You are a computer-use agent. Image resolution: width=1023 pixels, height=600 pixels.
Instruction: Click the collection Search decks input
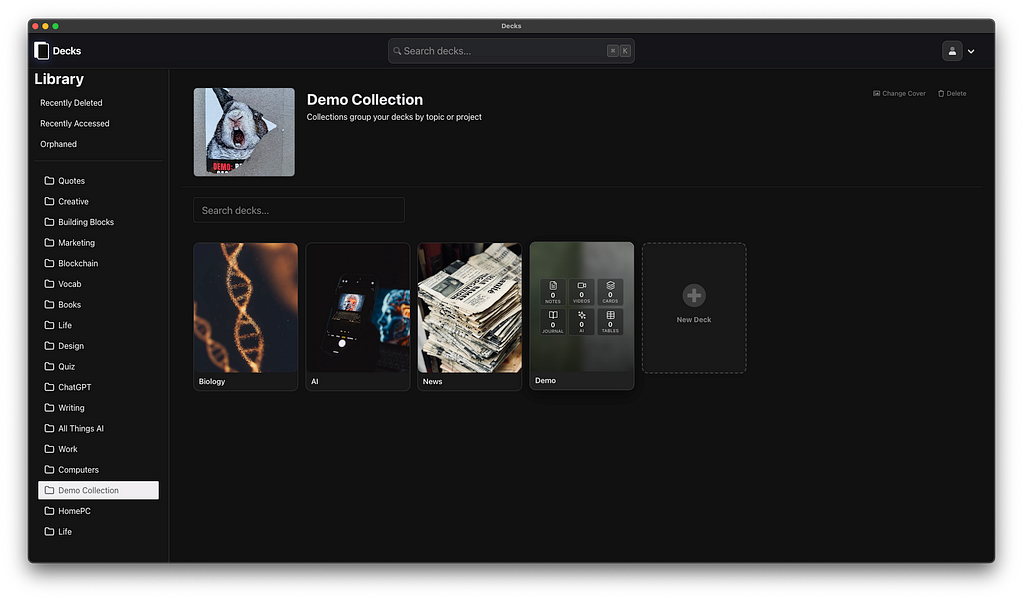coord(299,210)
